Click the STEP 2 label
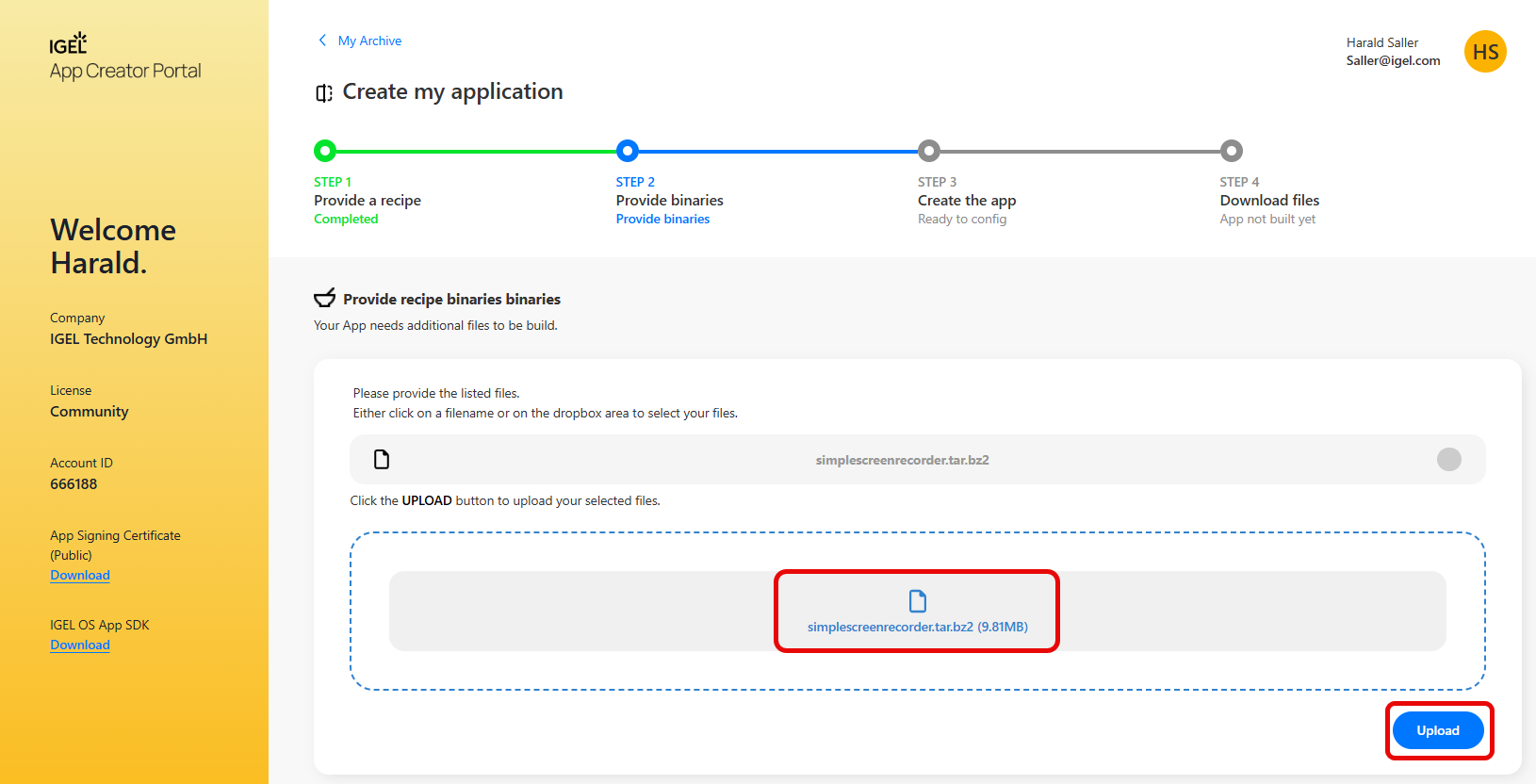This screenshot has height=784, width=1536. click(635, 182)
